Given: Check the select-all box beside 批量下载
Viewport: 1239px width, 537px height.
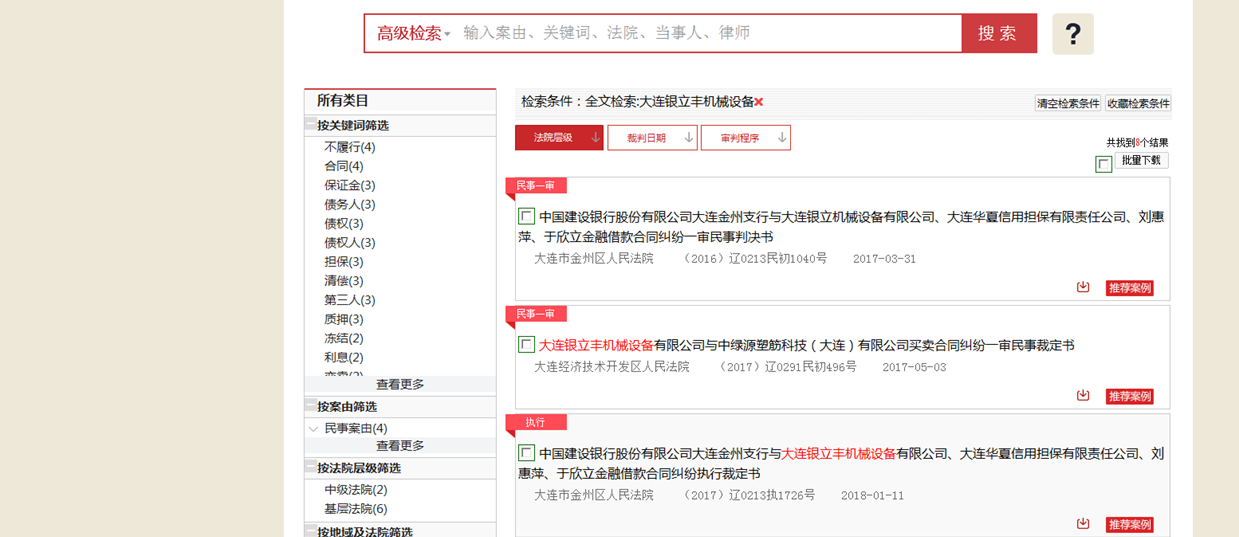Looking at the screenshot, I should pos(1103,164).
